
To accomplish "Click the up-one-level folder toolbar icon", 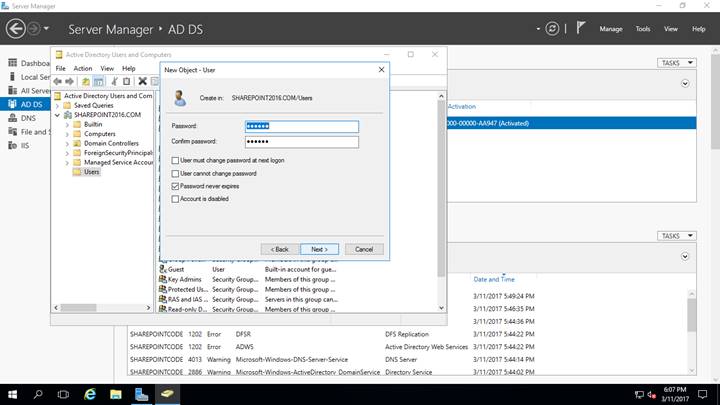I will tap(86, 81).
